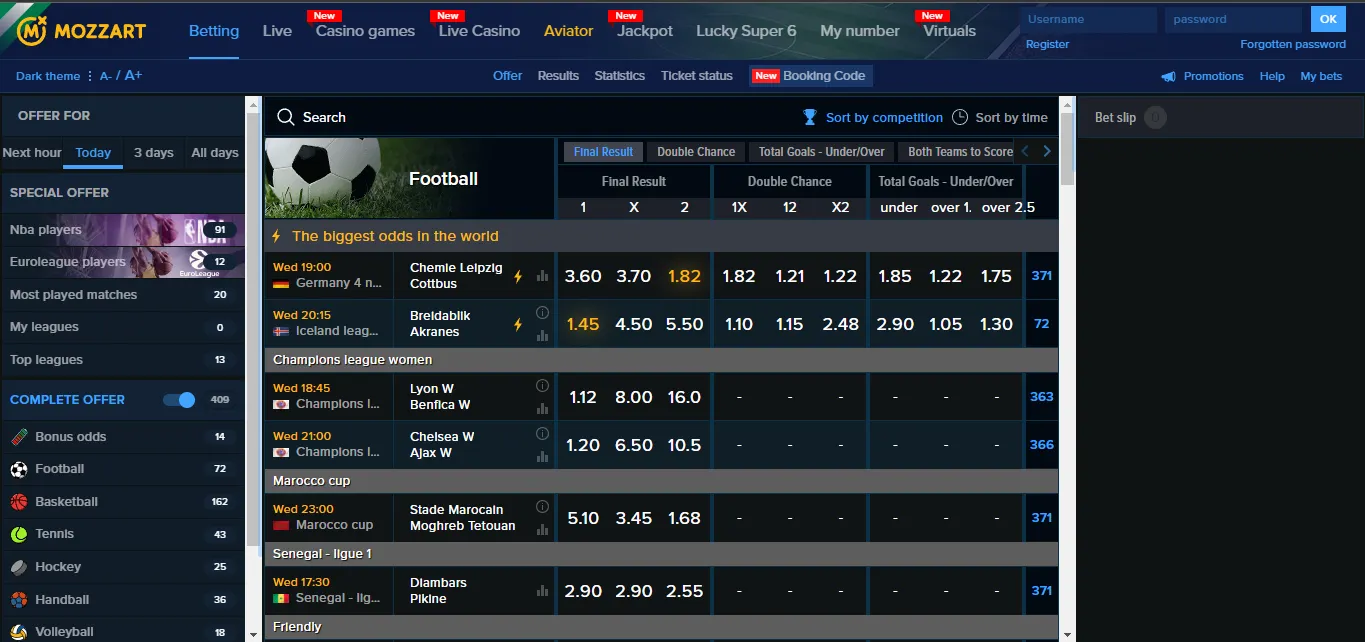
Task: Open the Double Chance market tab
Action: [695, 151]
